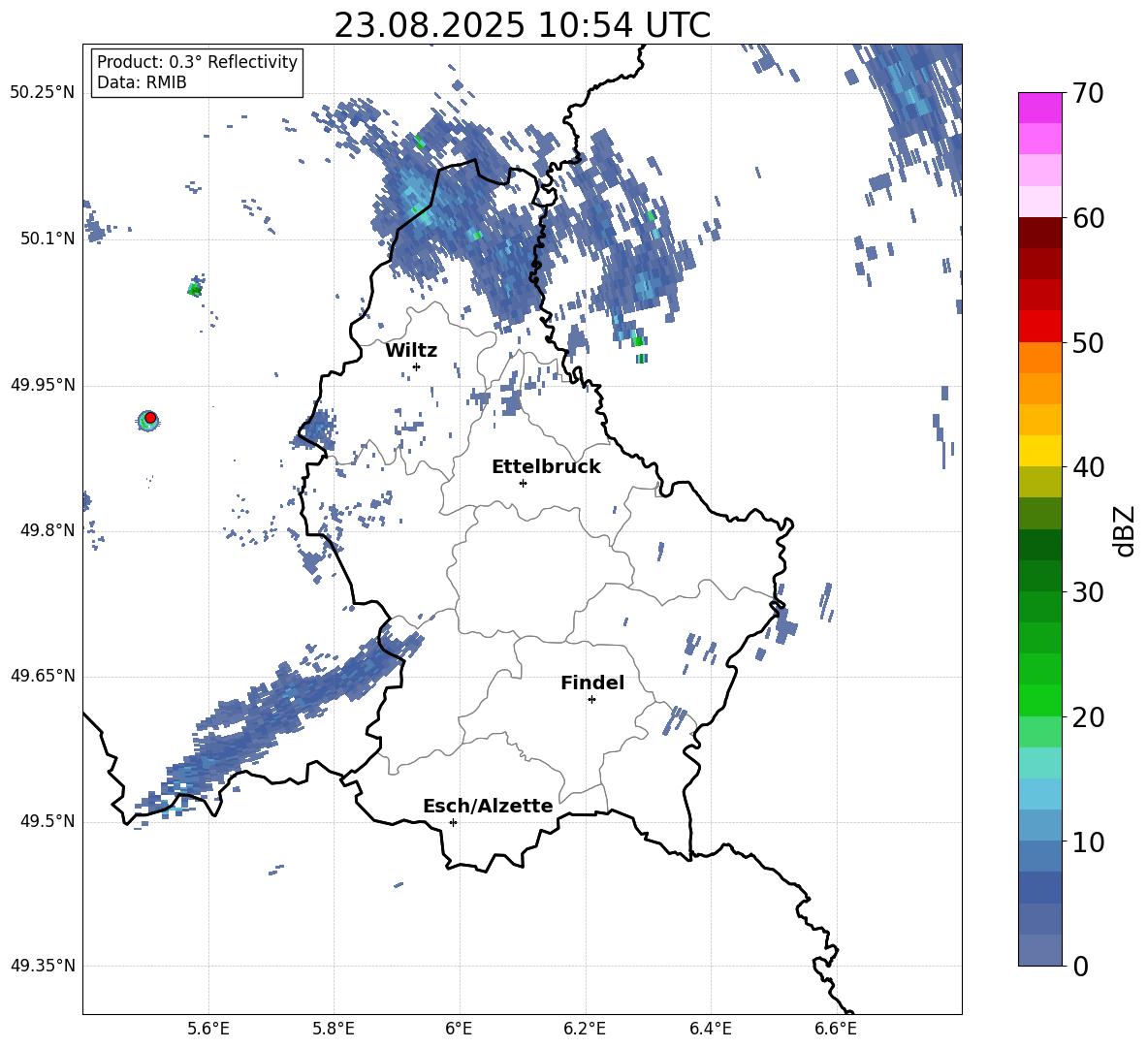
Task: Click the 20 tick on the colorbar
Action: click(1088, 717)
